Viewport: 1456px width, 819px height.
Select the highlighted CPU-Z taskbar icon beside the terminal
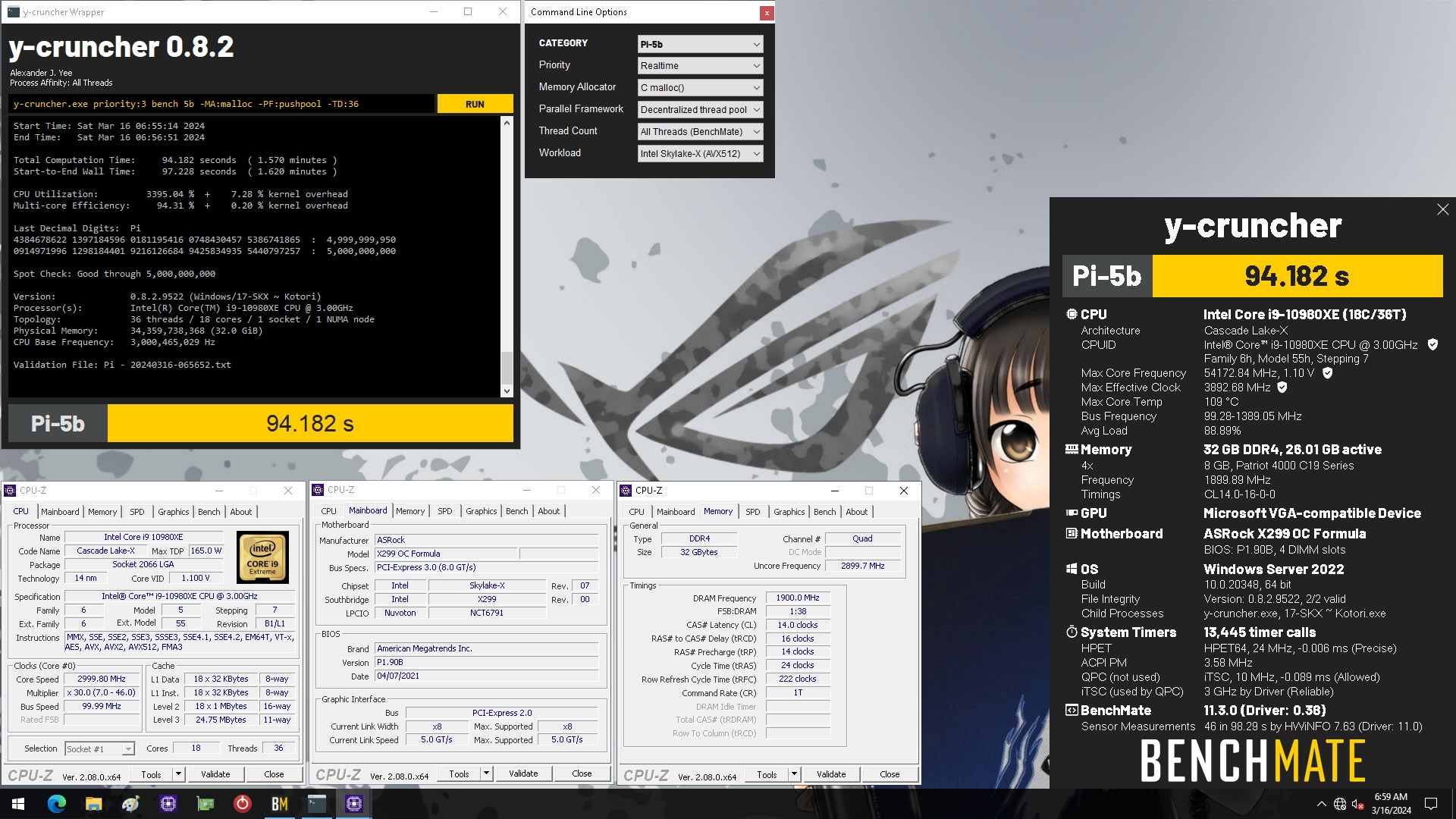pyautogui.click(x=354, y=804)
